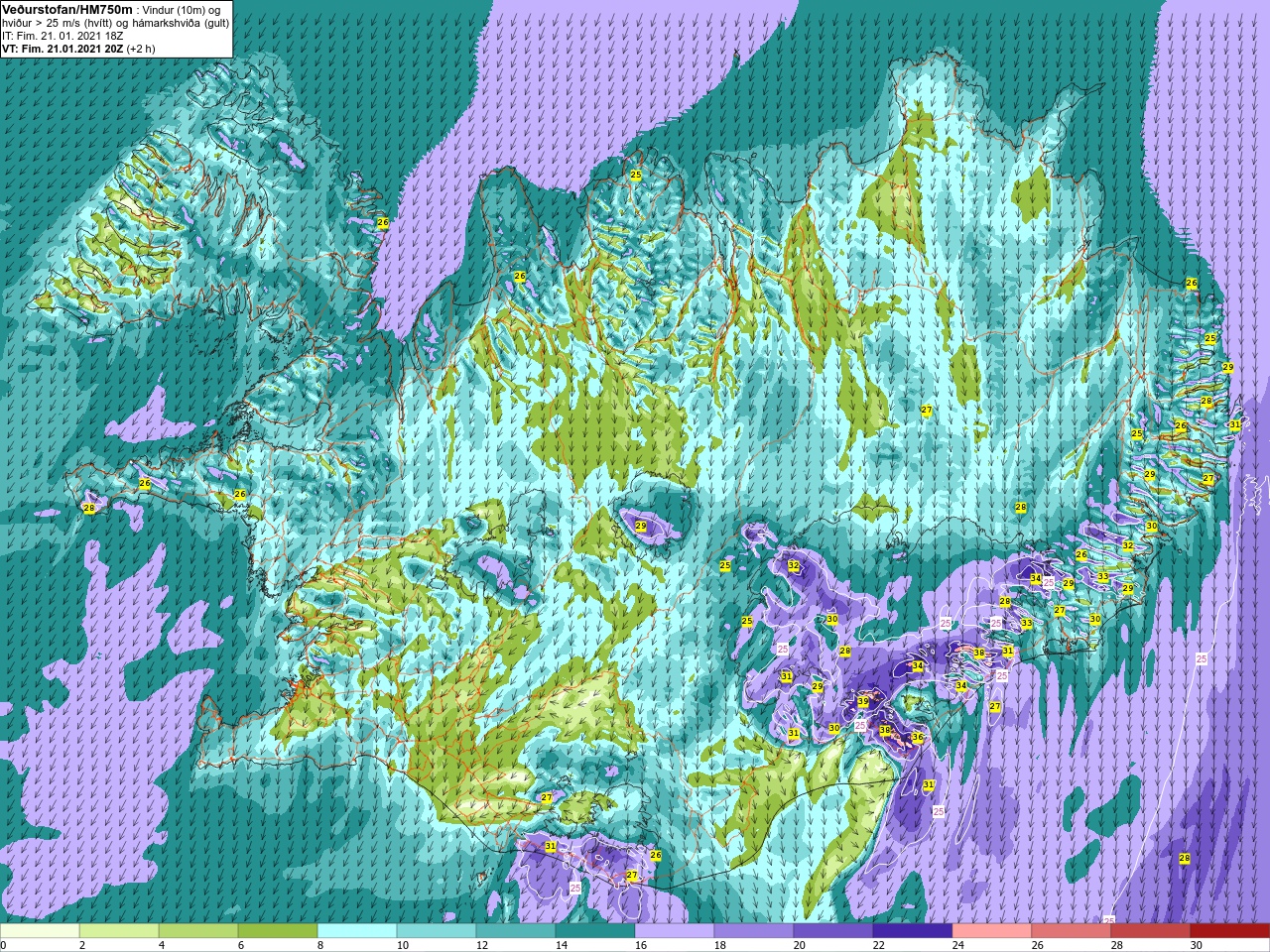Click the dark indigo 22–24 m/s legend swatch

click(913, 931)
